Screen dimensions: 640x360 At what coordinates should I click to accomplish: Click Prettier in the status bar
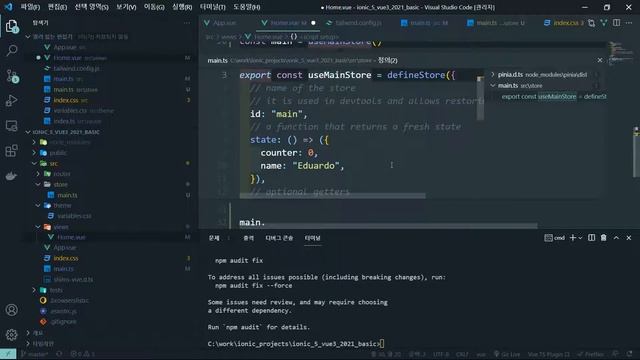(591, 354)
